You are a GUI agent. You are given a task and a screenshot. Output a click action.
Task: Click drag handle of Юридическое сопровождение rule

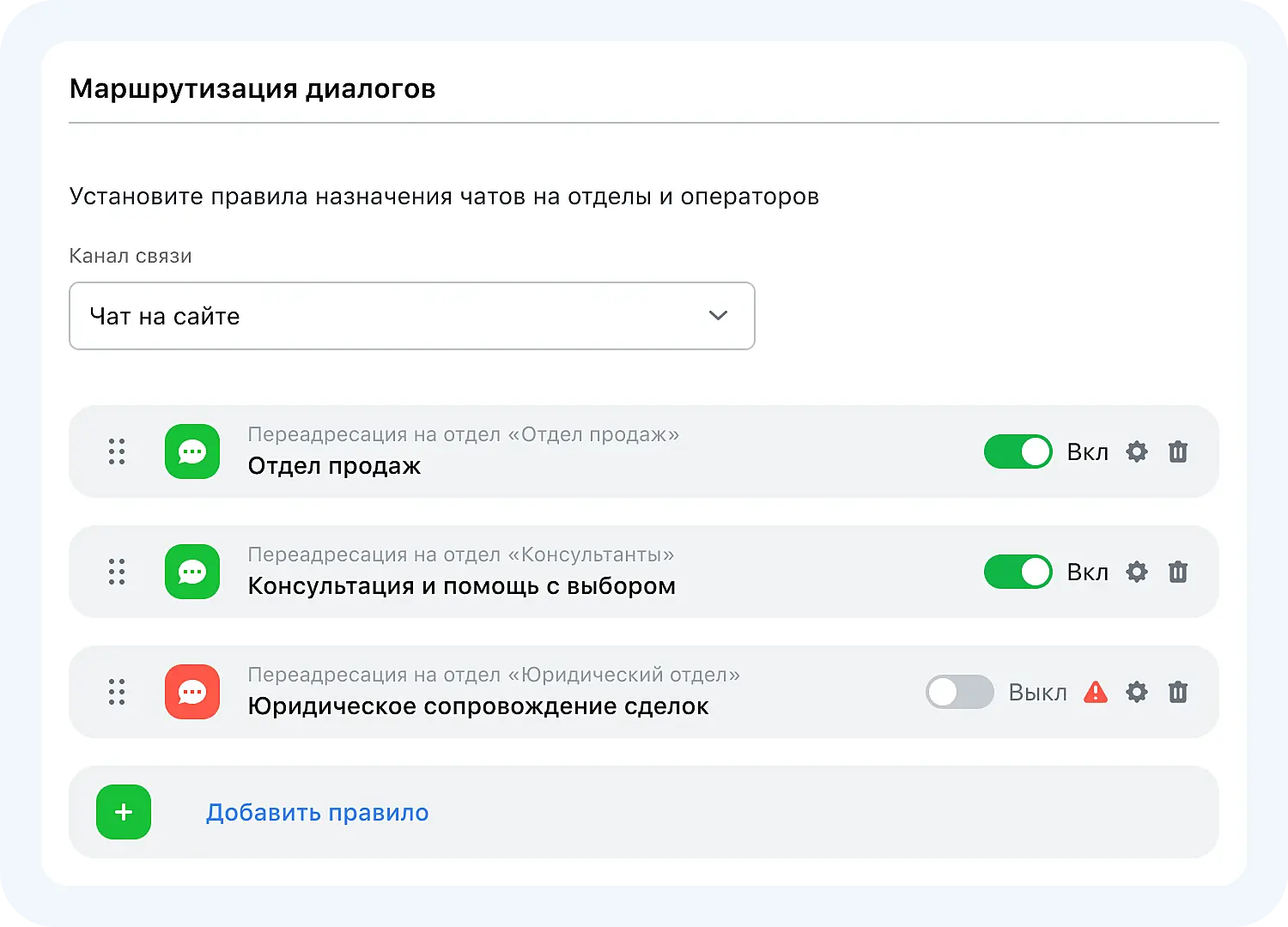coord(117,692)
